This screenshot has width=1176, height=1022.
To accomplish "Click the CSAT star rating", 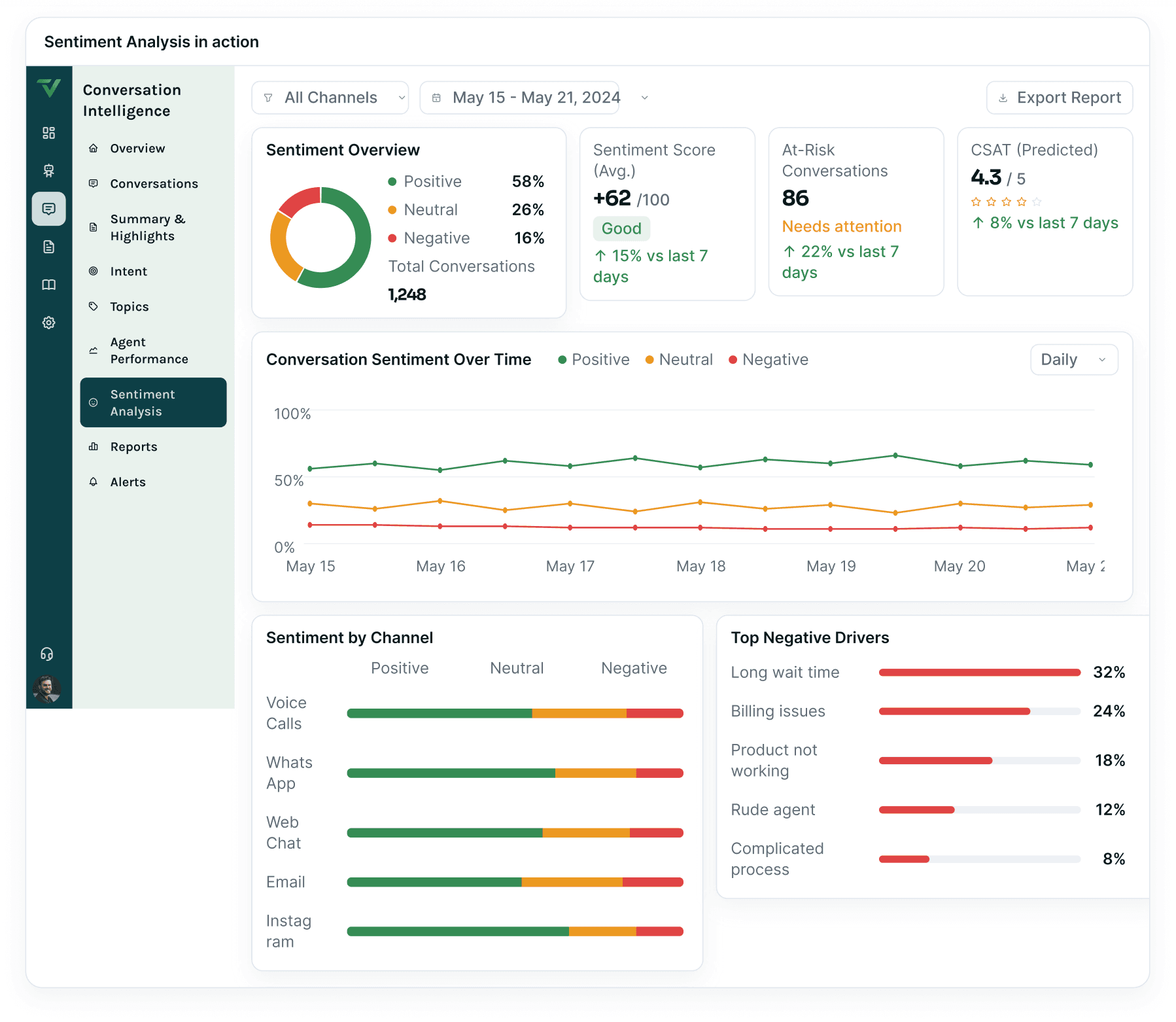I will [x=1006, y=202].
